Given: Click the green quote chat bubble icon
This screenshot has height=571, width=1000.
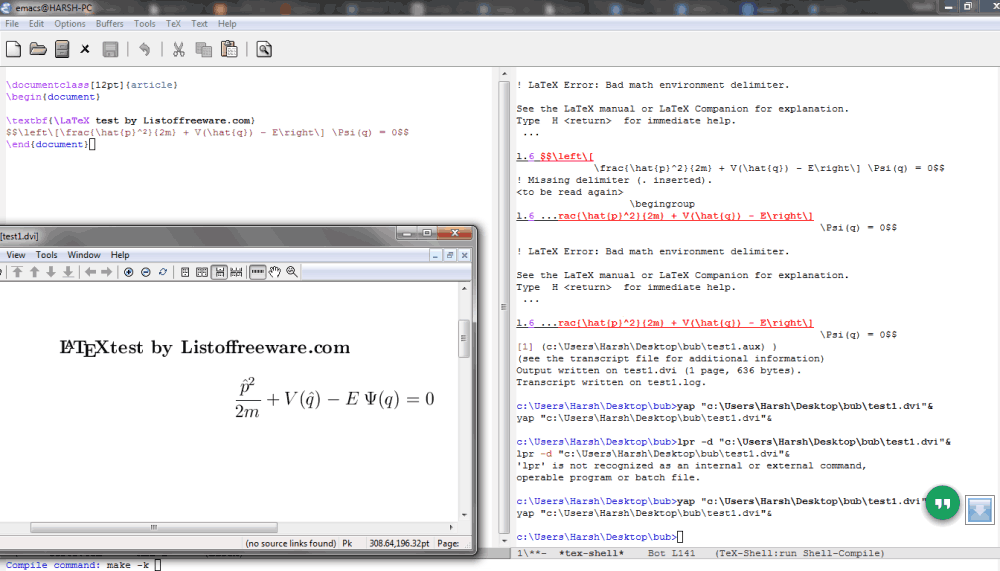Looking at the screenshot, I should [943, 503].
